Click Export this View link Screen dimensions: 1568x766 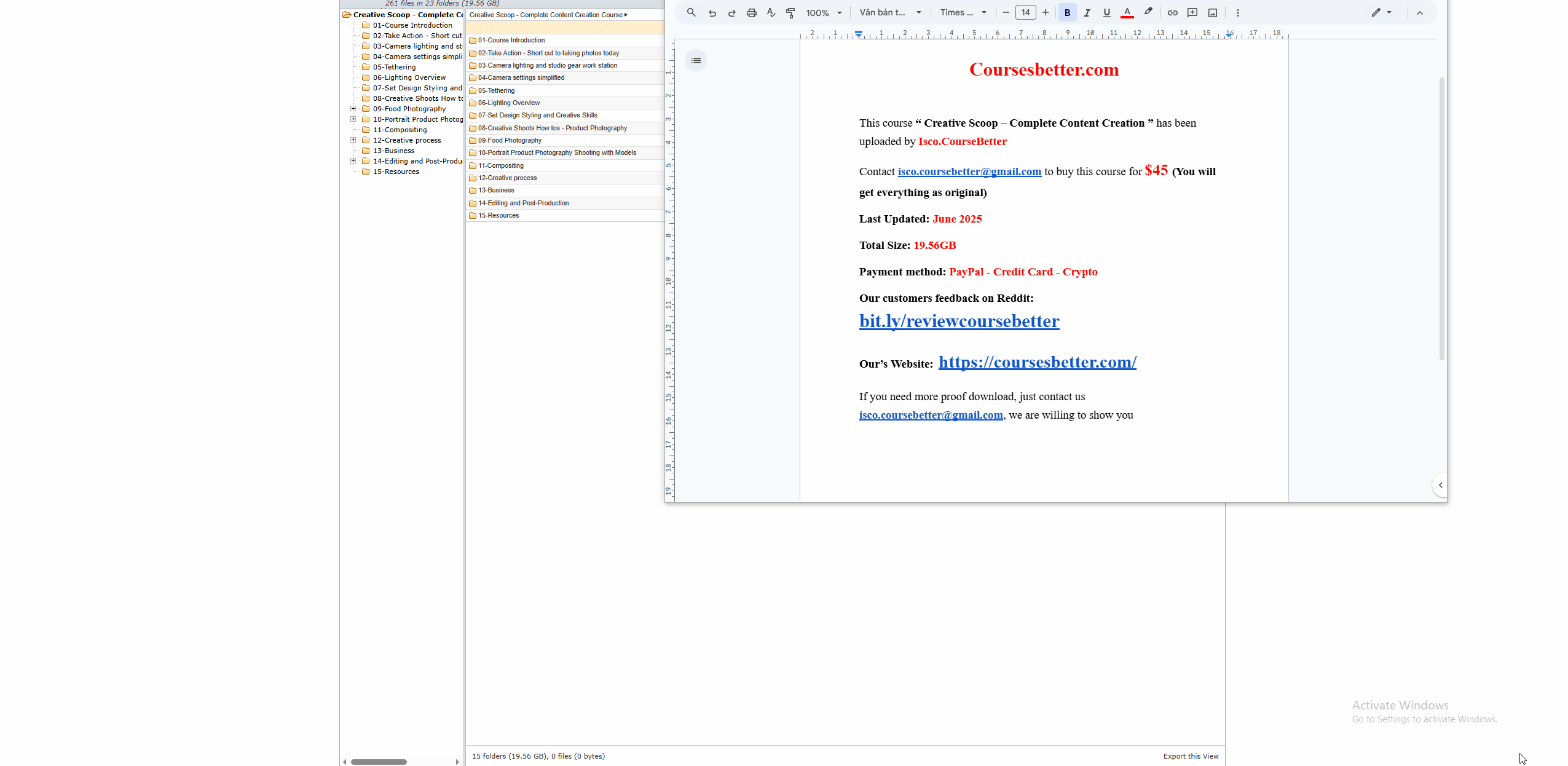(x=1190, y=756)
